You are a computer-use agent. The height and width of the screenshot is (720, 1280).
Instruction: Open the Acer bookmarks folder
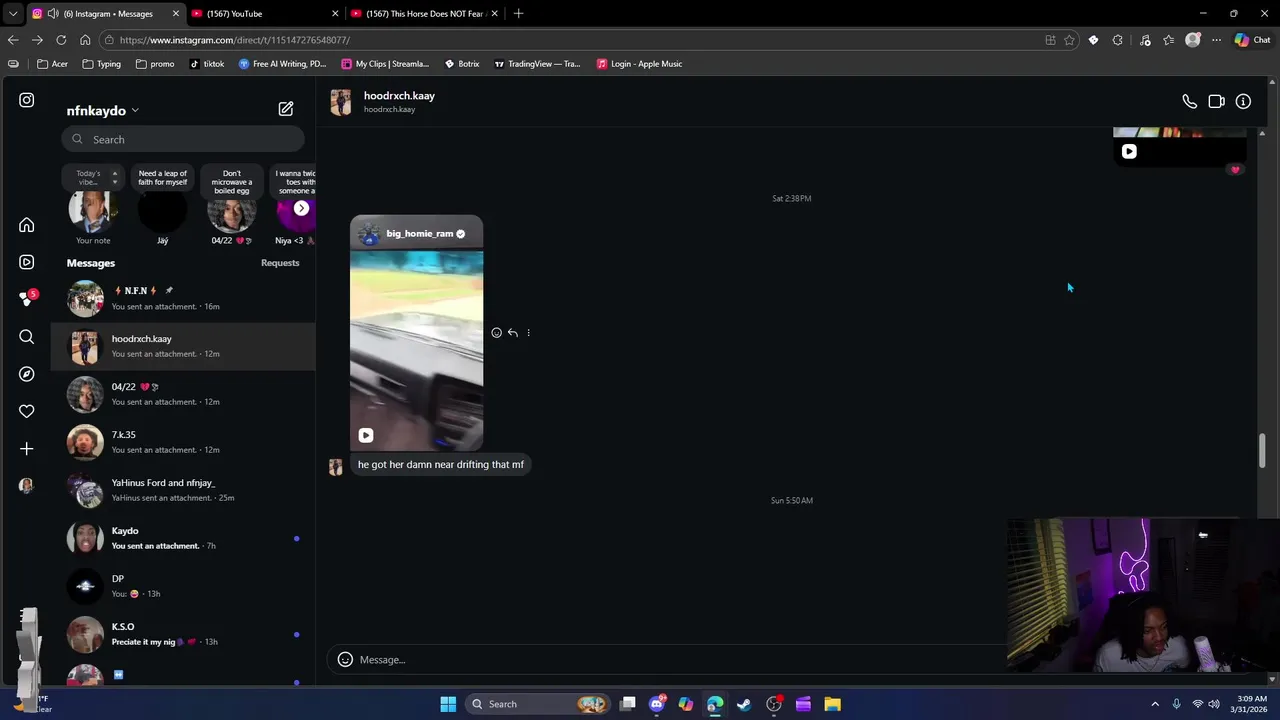[53, 64]
